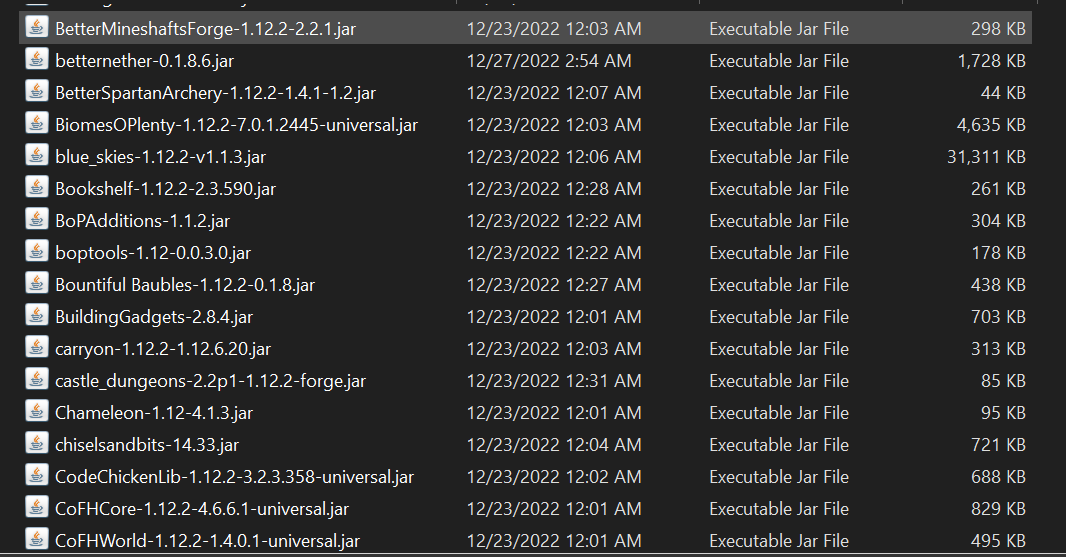1066x557 pixels.
Task: Click the BetterMineshaftsForge jar file icon
Action: pyautogui.click(x=37, y=27)
